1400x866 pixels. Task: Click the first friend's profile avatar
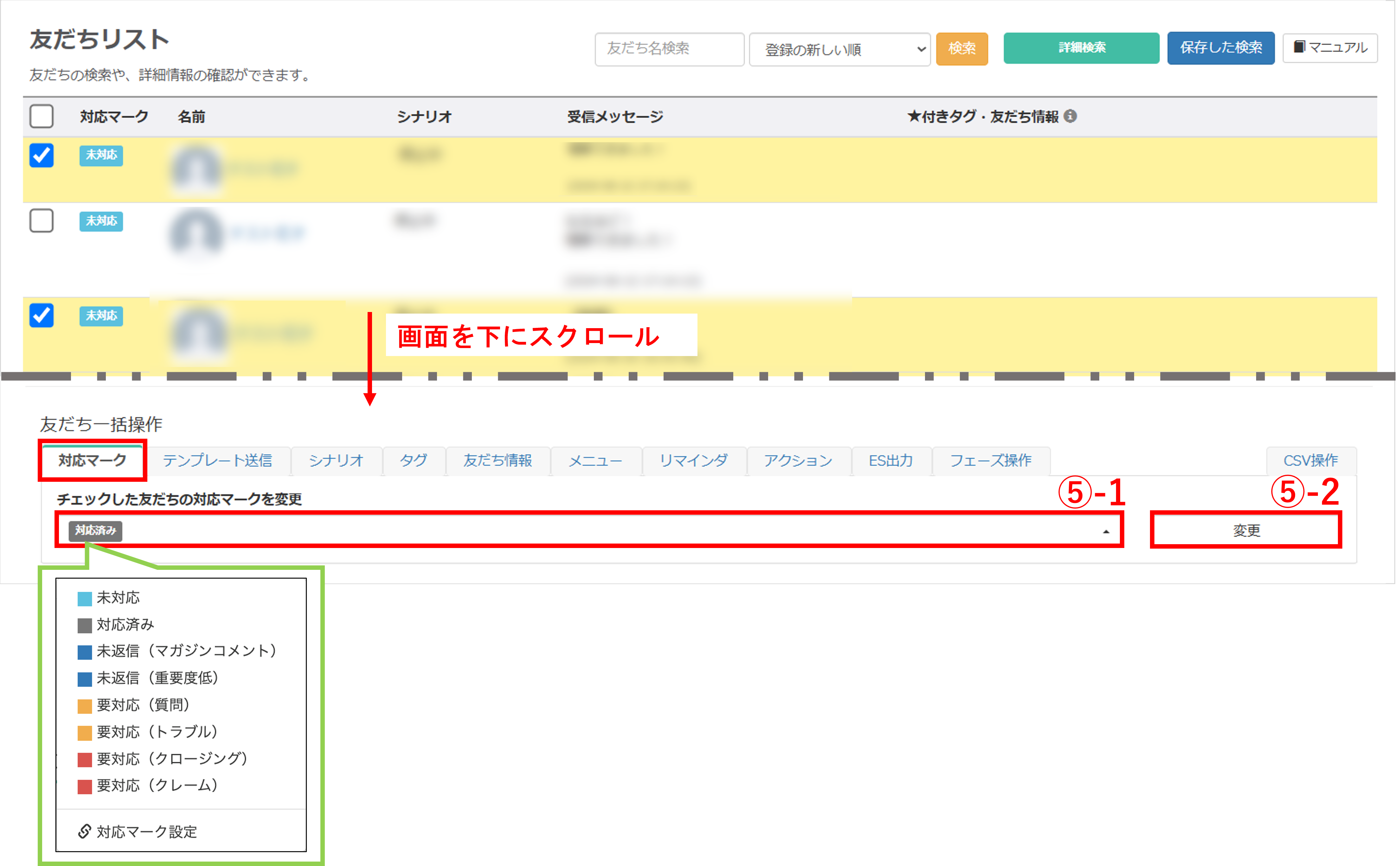click(x=196, y=169)
